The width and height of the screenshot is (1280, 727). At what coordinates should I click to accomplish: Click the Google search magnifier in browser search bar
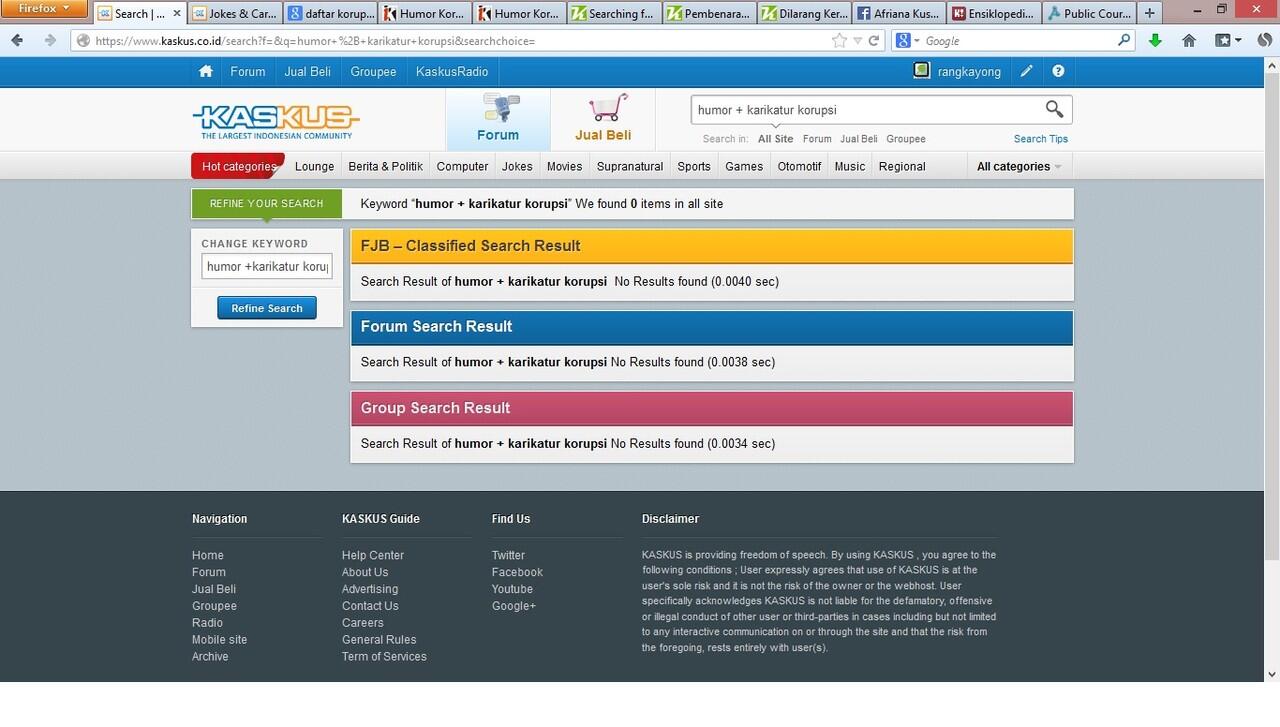(1124, 40)
